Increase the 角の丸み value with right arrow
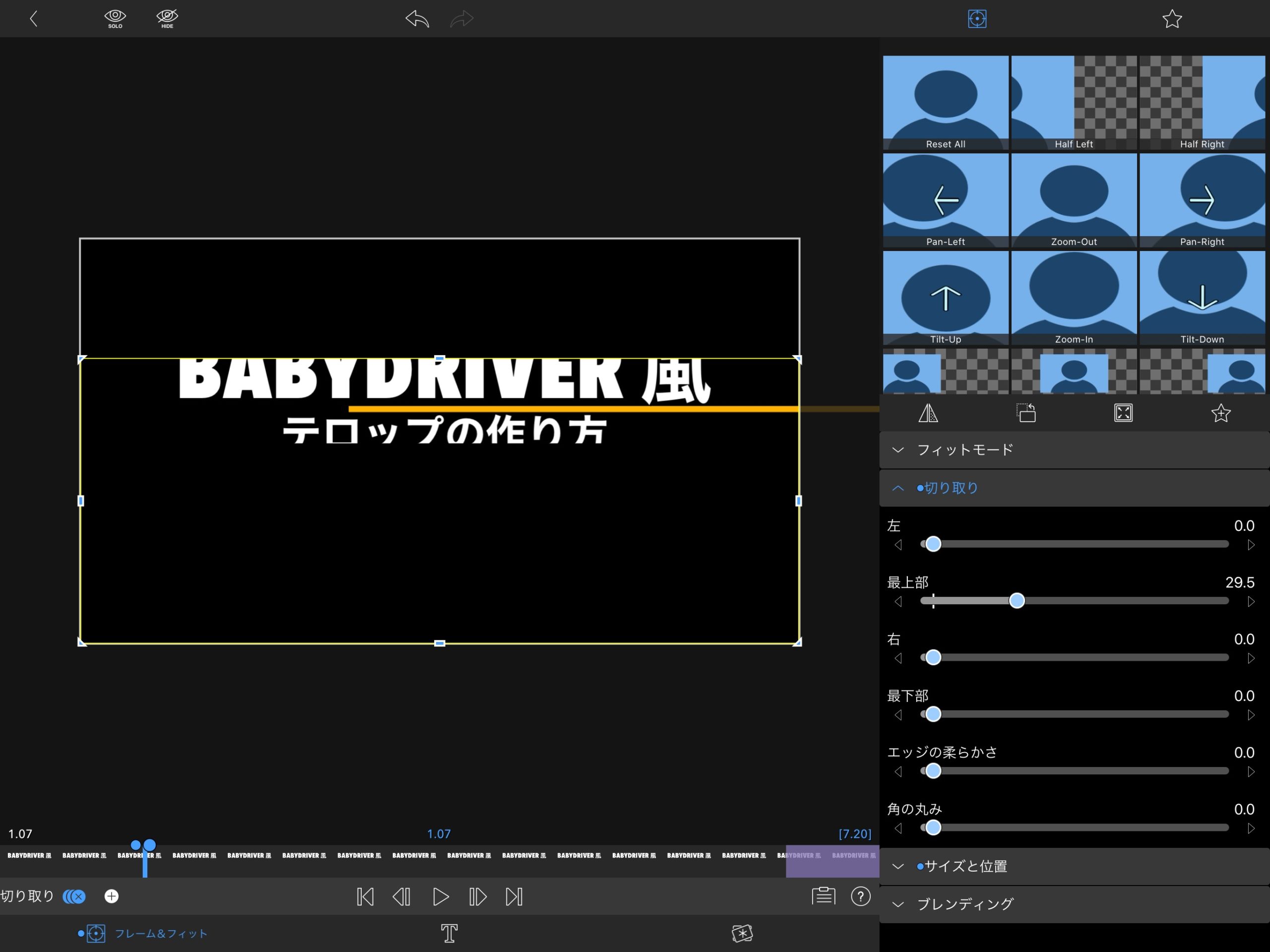This screenshot has width=1270, height=952. click(1251, 828)
